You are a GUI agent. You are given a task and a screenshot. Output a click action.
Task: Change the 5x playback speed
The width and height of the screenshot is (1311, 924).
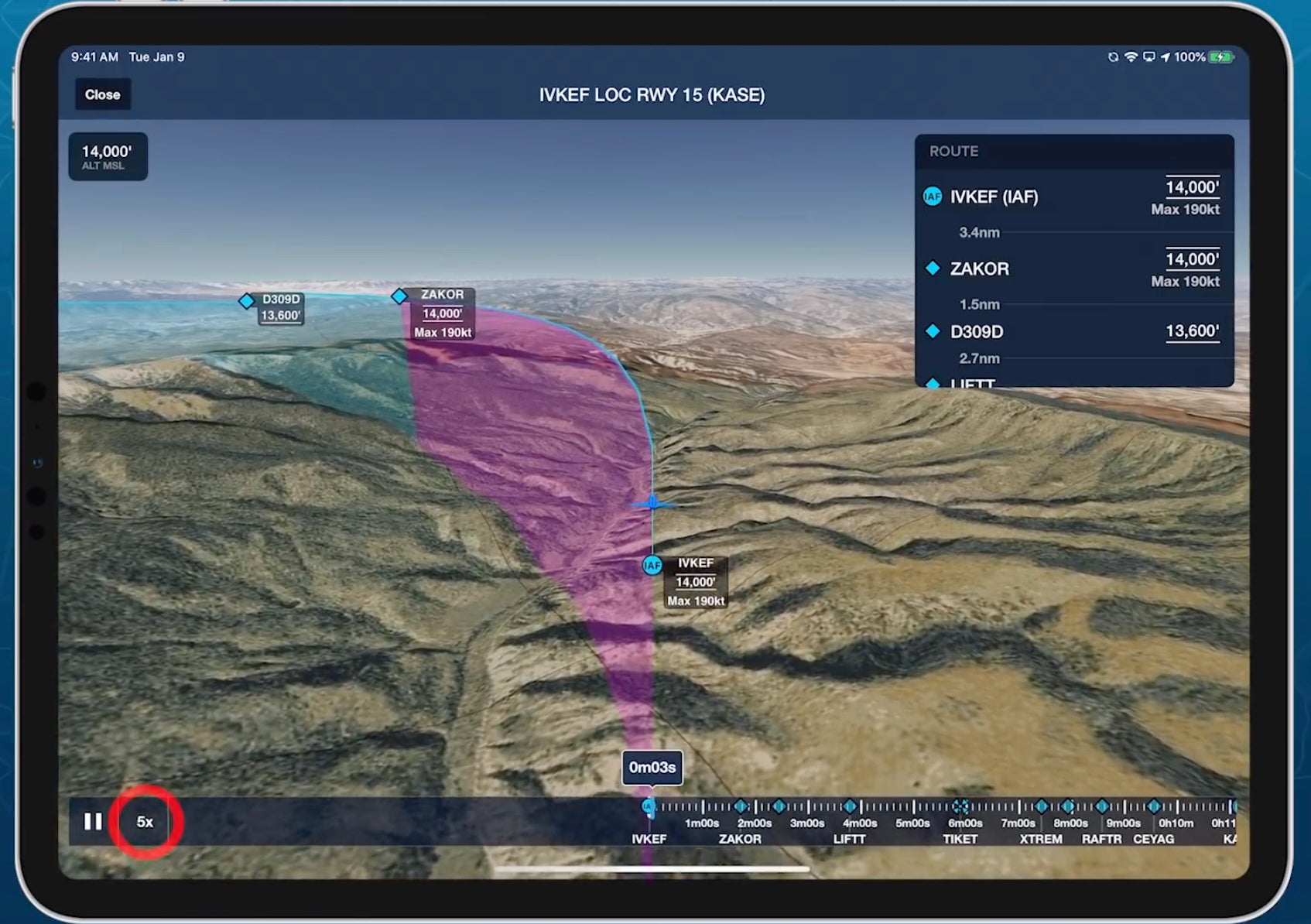(x=145, y=822)
